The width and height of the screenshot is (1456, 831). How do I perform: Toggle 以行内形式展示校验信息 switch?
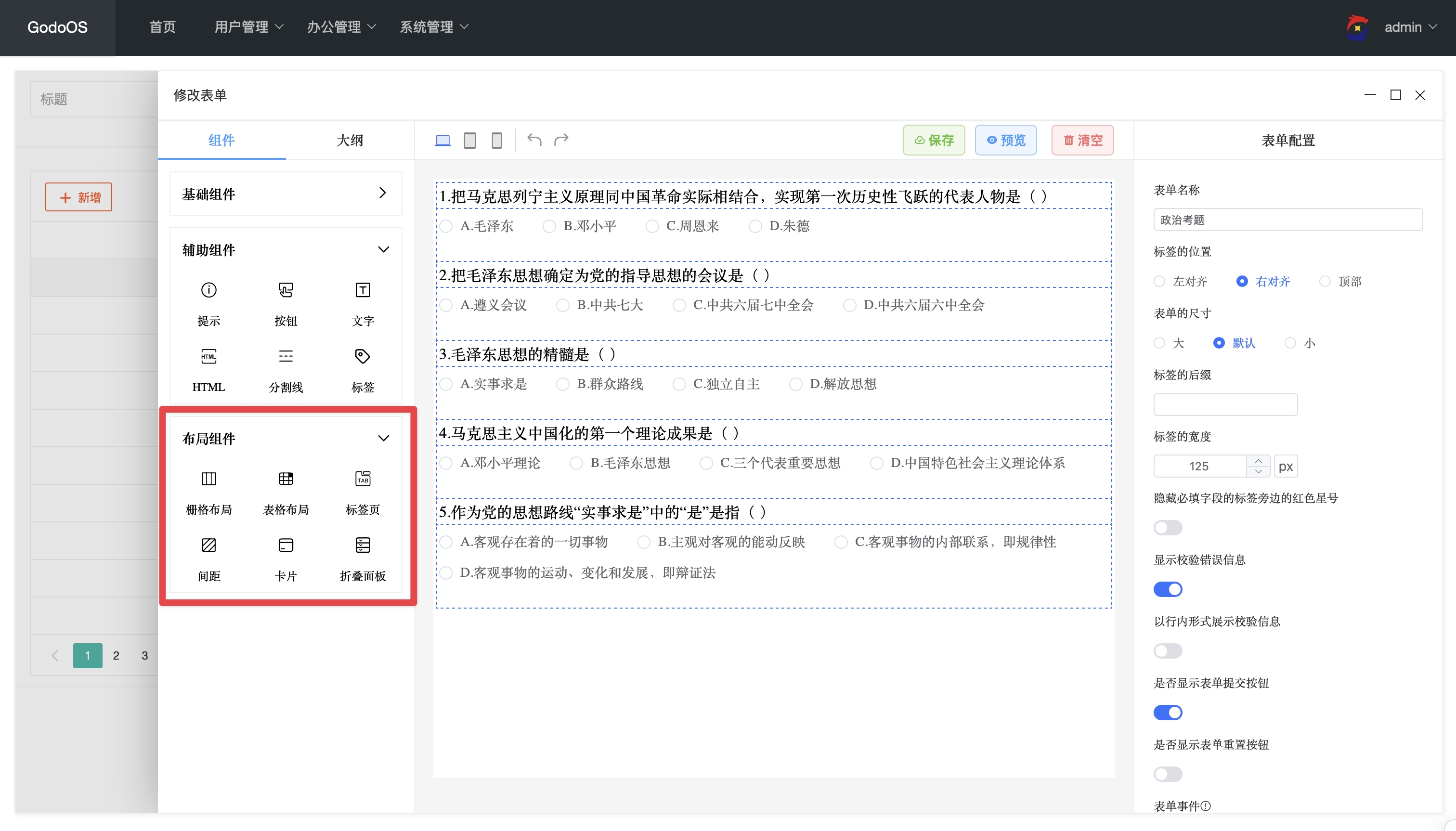pyautogui.click(x=1168, y=650)
